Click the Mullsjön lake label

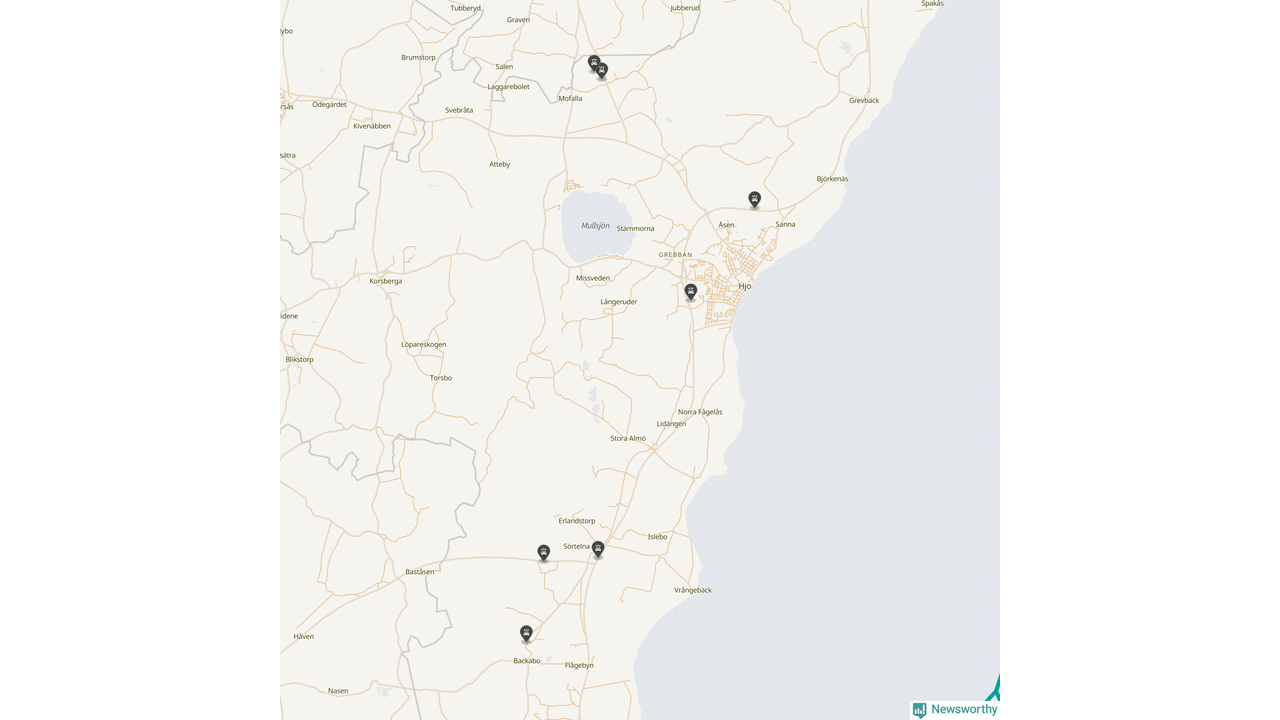[x=595, y=226]
